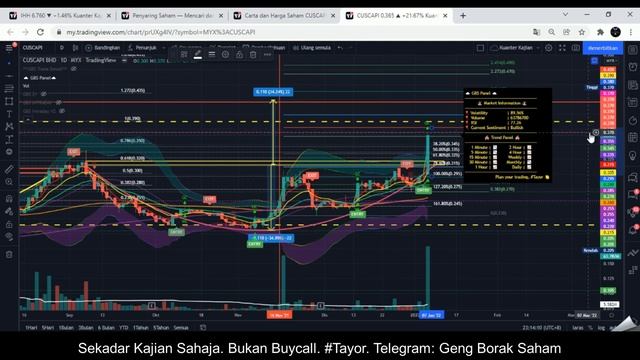Select the layout rectangle icon

pos(480,48)
